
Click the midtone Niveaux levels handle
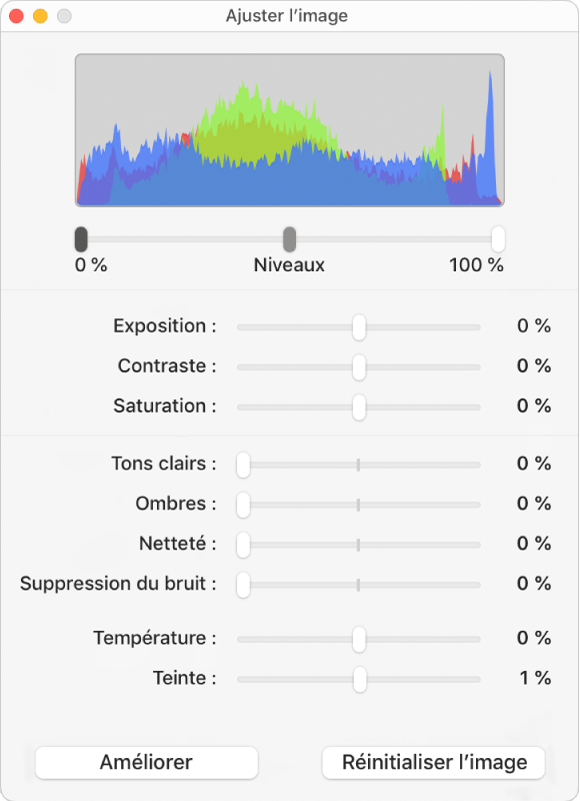(x=290, y=239)
